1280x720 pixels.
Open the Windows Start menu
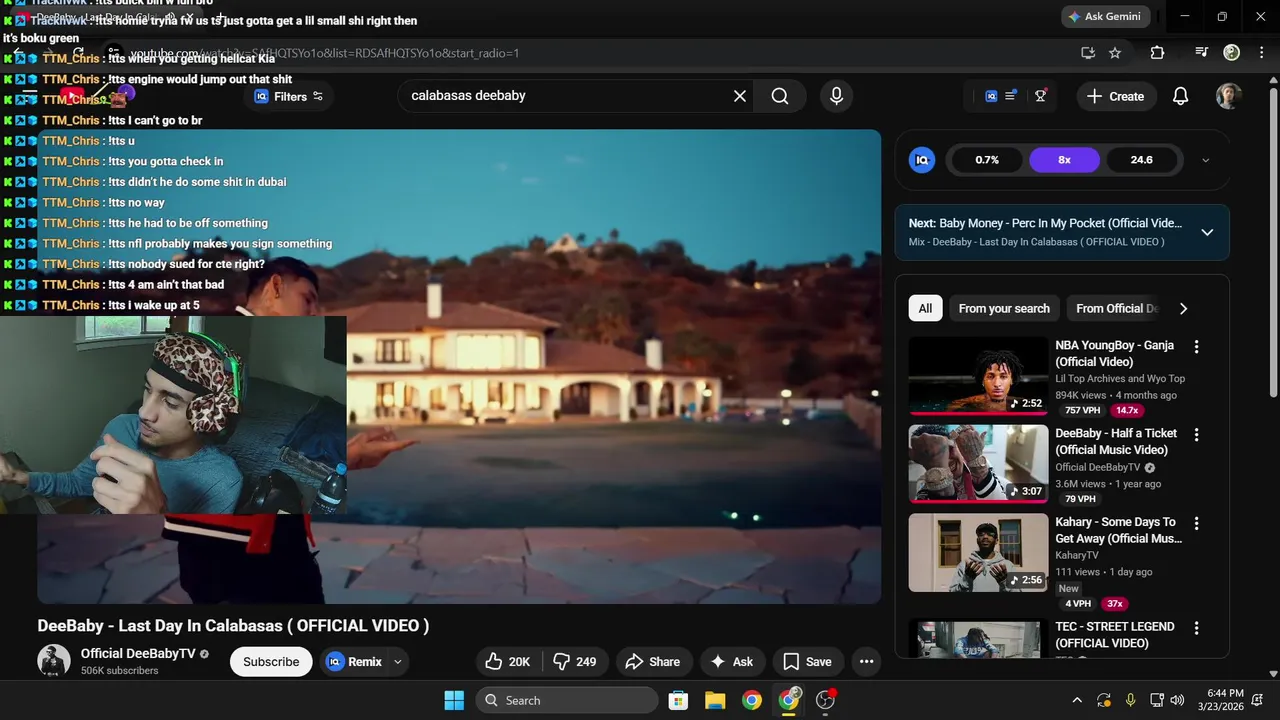453,700
